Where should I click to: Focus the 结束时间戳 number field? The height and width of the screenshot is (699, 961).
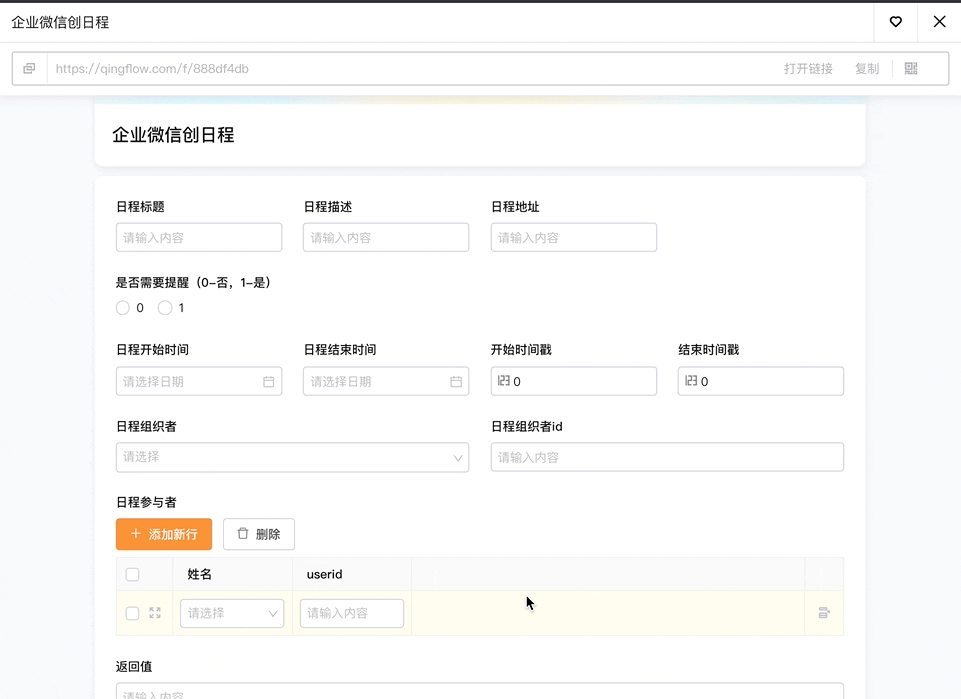tap(761, 381)
